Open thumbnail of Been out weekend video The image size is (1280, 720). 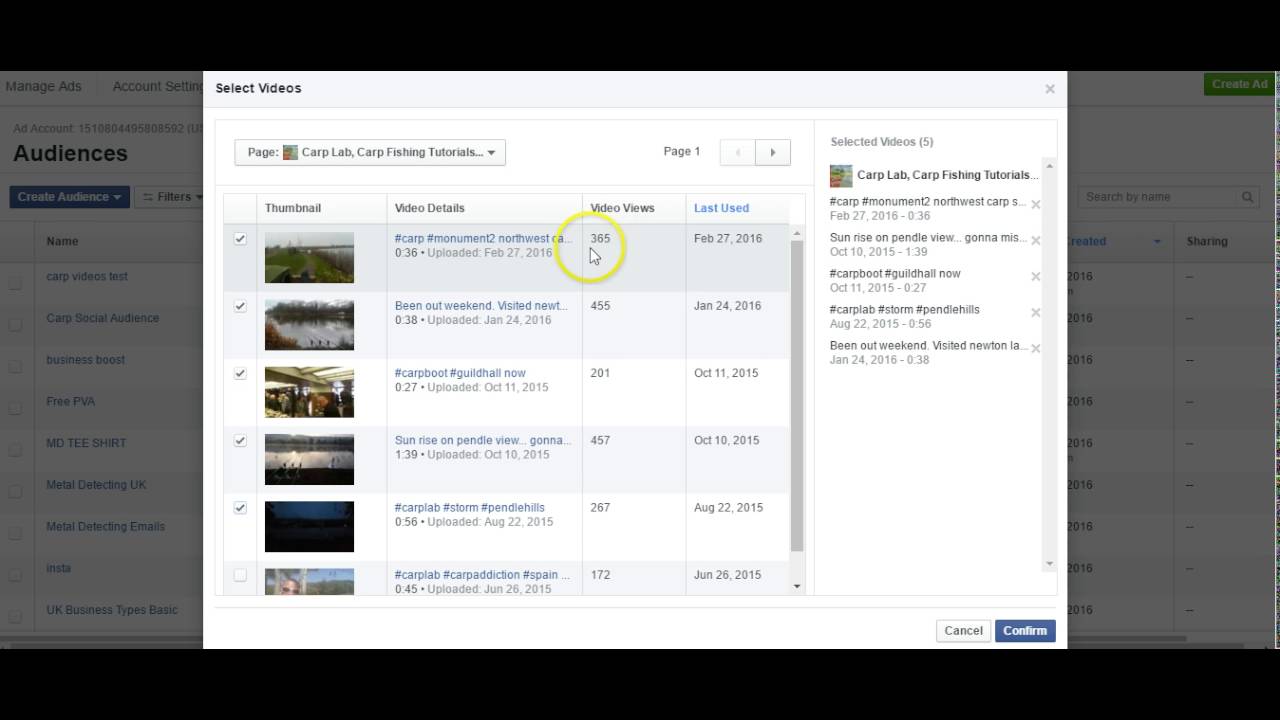tap(309, 325)
